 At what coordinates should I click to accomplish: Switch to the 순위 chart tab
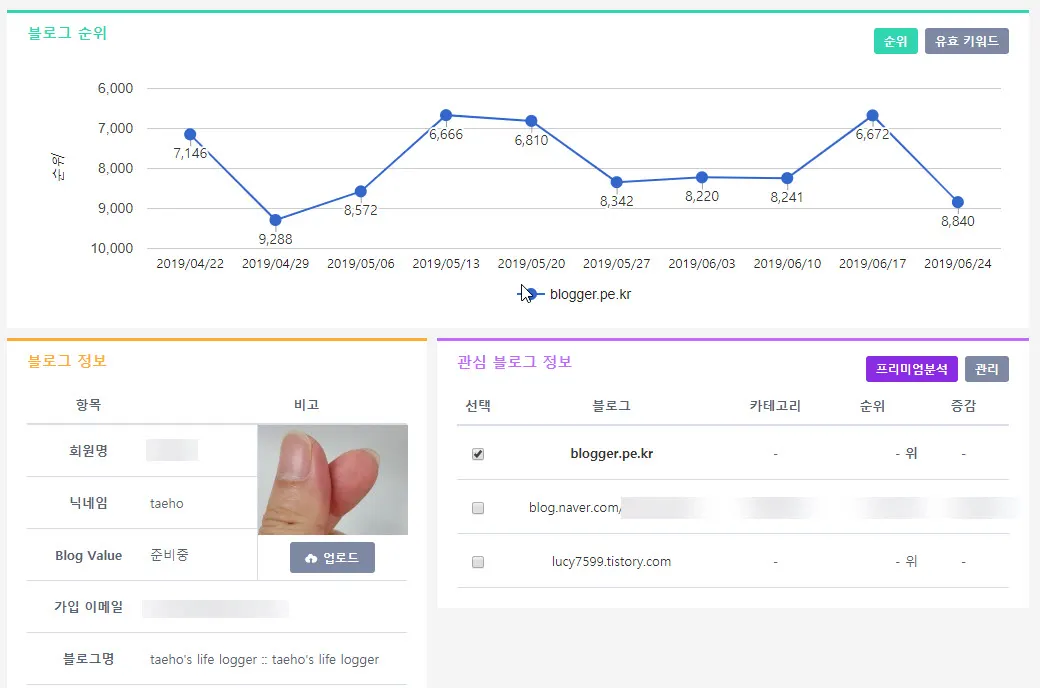point(895,41)
